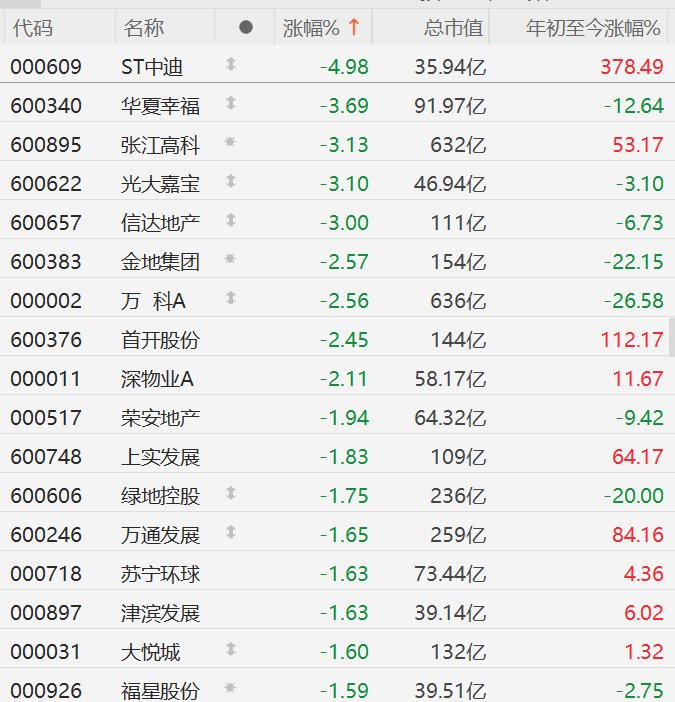Viewport: 675px width, 702px height.
Task: Select stock code 000609
Action: pos(46,67)
